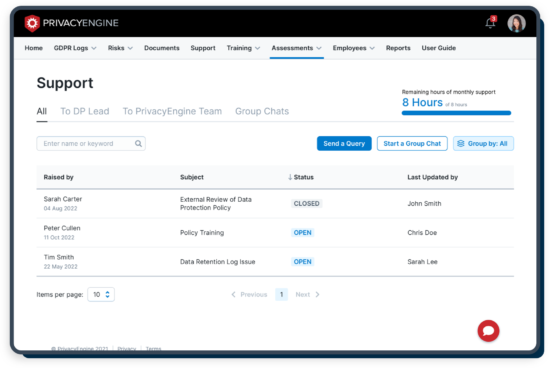This screenshot has width=550, height=368.
Task: Click the Status column sort arrow
Action: point(290,177)
